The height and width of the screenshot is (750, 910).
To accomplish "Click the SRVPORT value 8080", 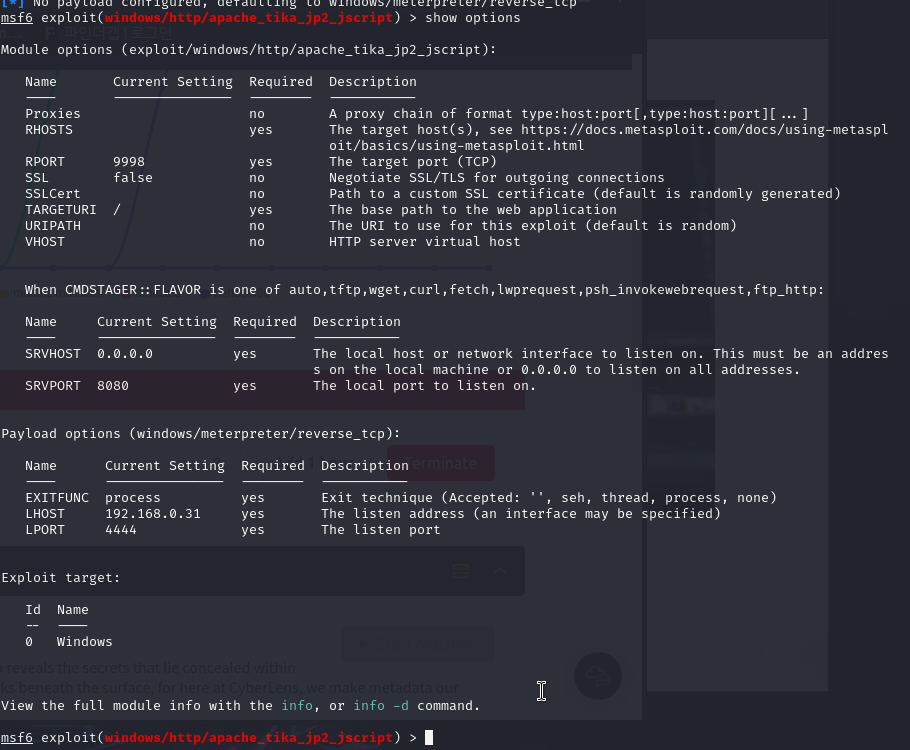I will click(113, 386).
